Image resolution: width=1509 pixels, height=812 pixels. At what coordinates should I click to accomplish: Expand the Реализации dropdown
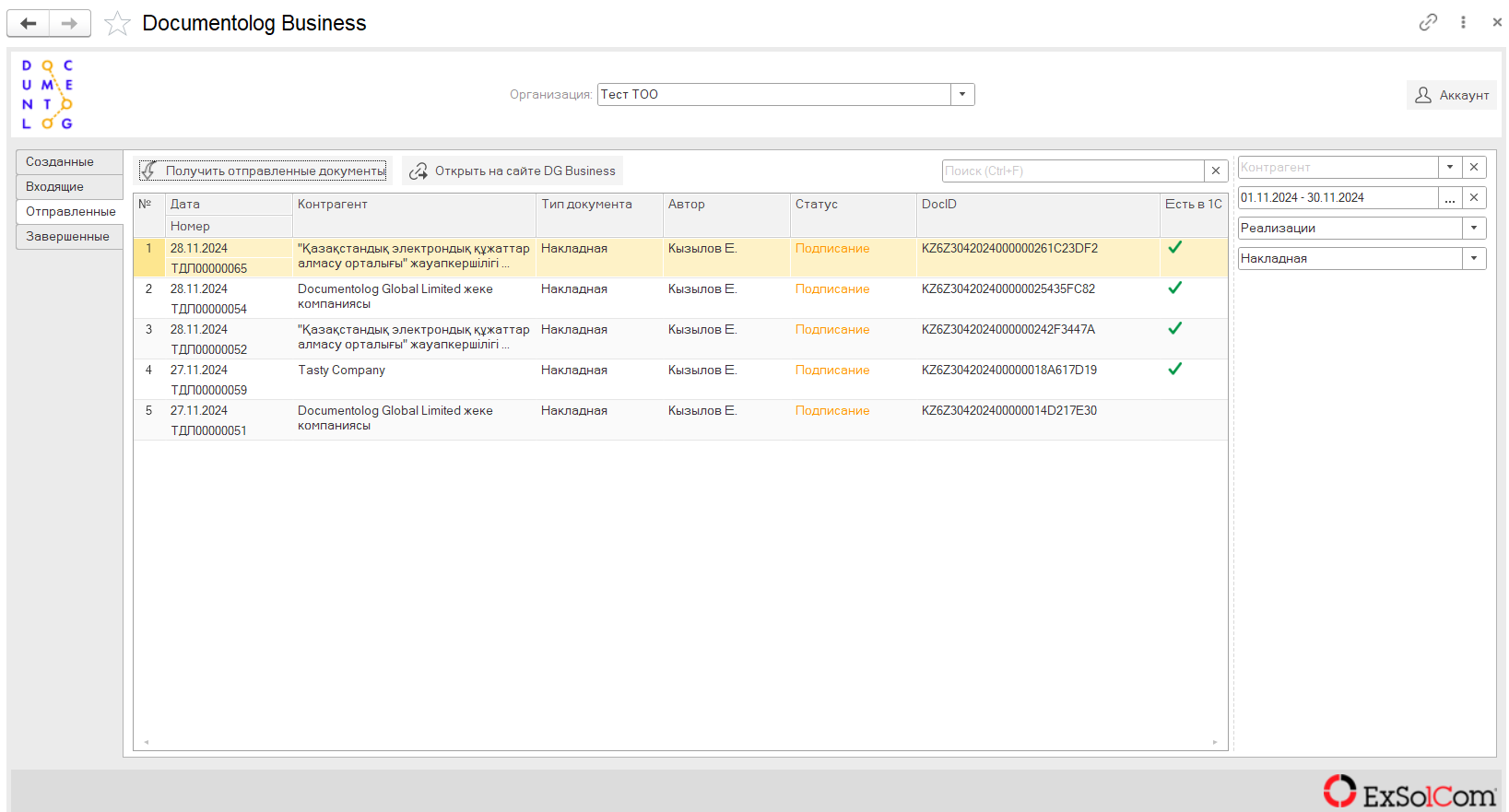pos(1474,228)
